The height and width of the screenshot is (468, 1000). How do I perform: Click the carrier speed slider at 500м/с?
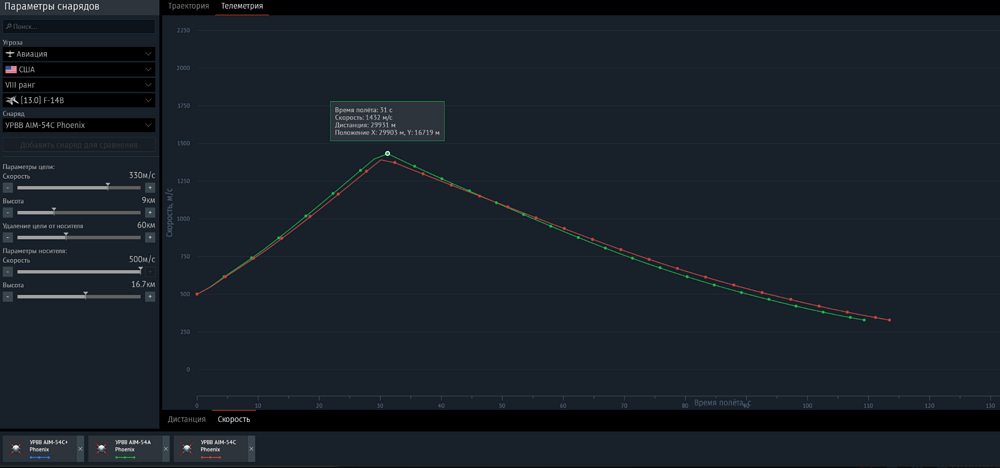coord(140,271)
